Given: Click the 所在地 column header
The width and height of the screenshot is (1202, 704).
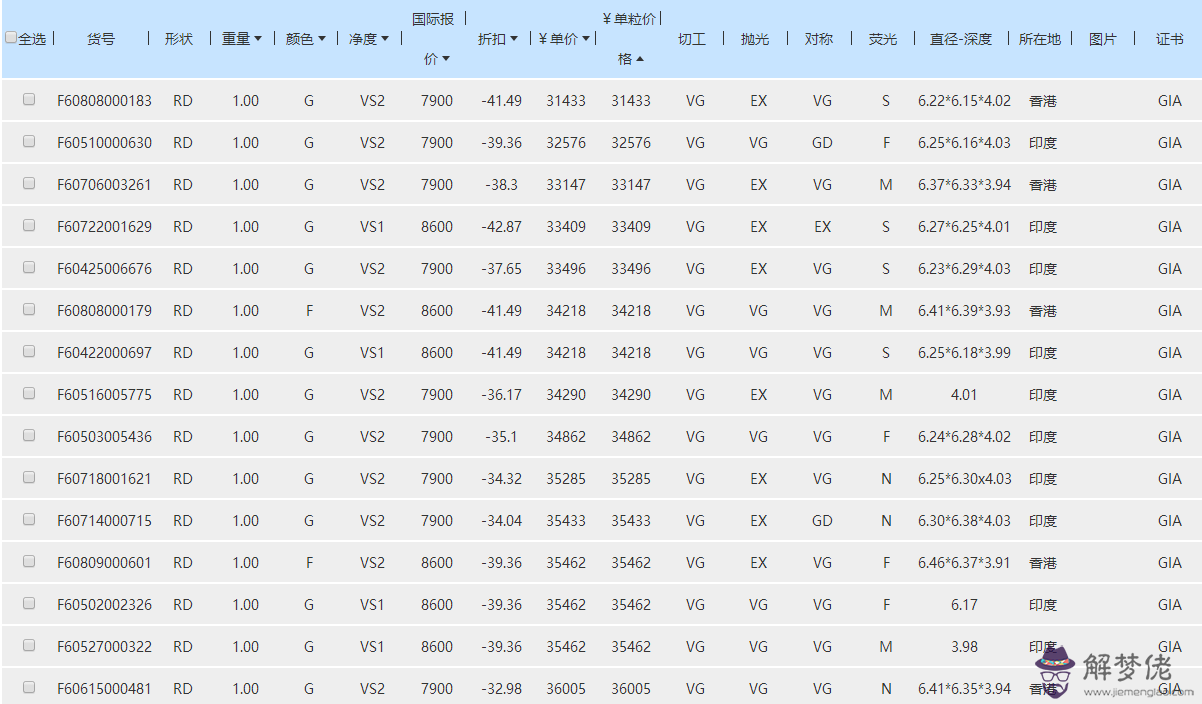Looking at the screenshot, I should tap(1040, 39).
